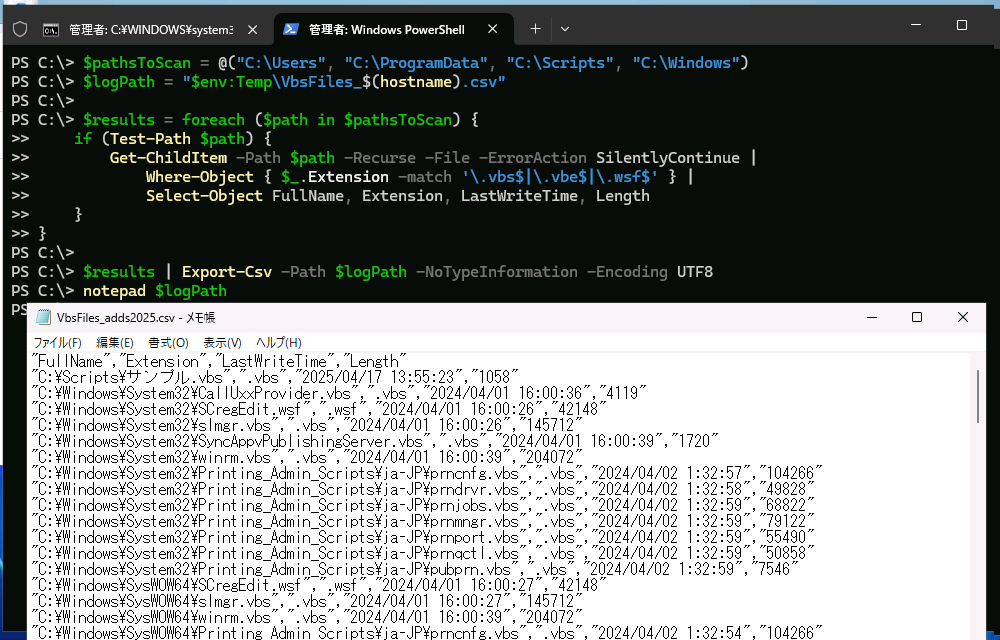This screenshot has height=640, width=1000.
Task: Click the Command Prompt icon on the first tab
Action: pyautogui.click(x=51, y=29)
